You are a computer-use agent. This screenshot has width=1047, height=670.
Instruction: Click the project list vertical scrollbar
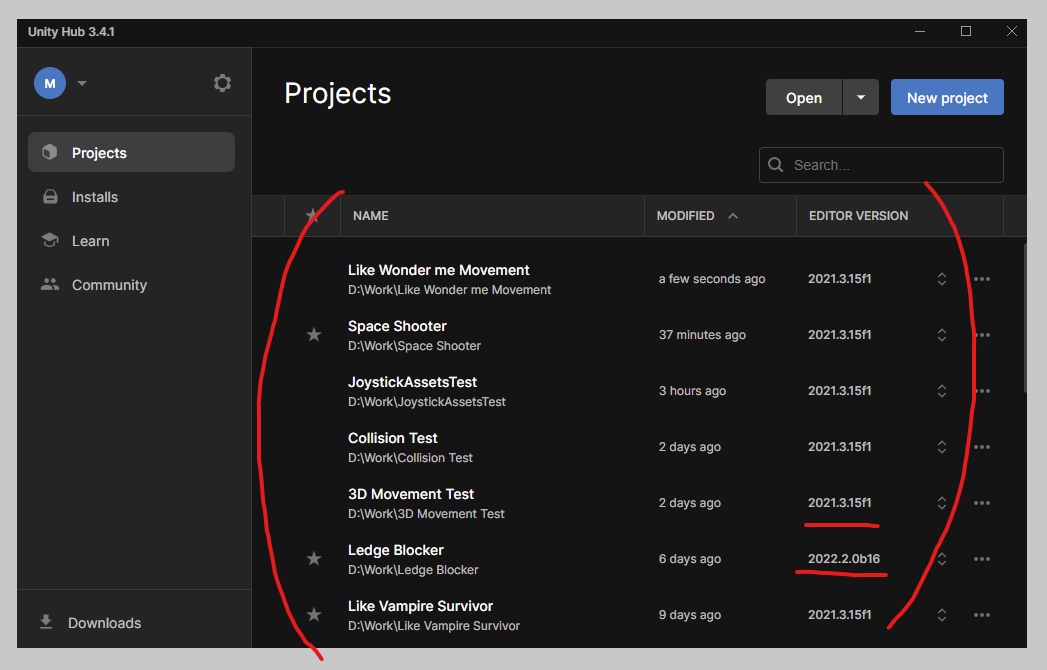click(x=1025, y=318)
